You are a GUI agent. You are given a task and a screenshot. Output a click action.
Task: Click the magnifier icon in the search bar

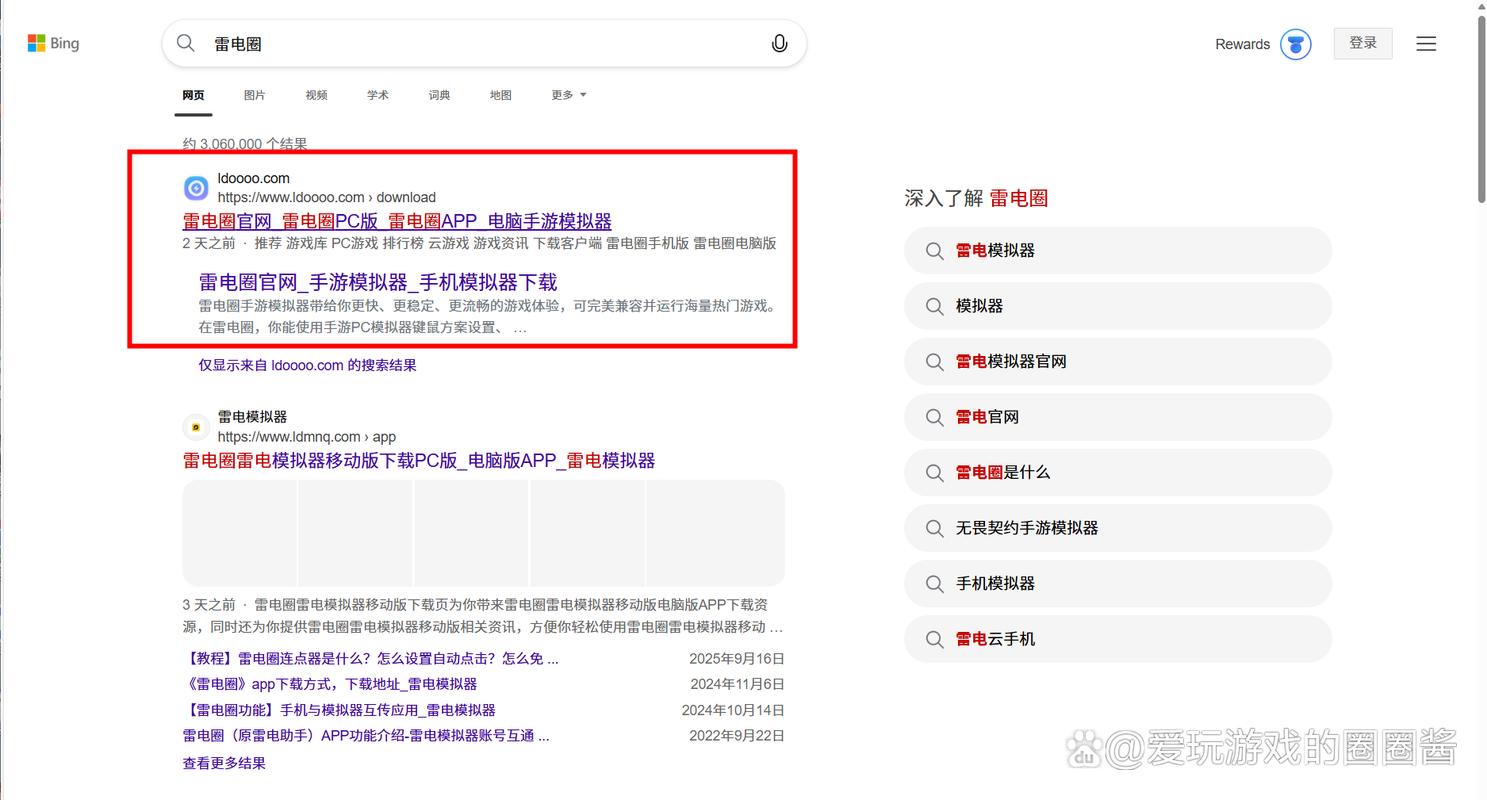185,43
